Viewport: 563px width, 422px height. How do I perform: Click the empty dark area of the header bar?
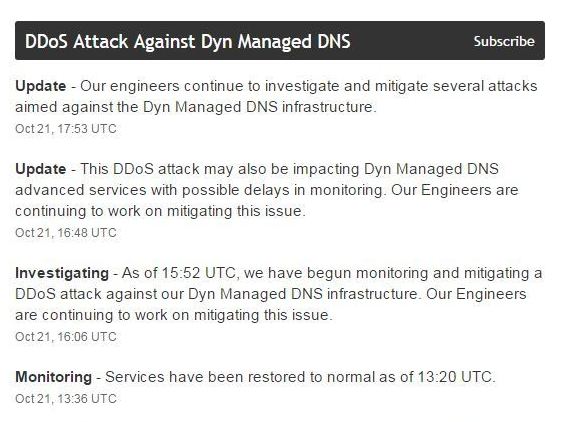(x=411, y=41)
